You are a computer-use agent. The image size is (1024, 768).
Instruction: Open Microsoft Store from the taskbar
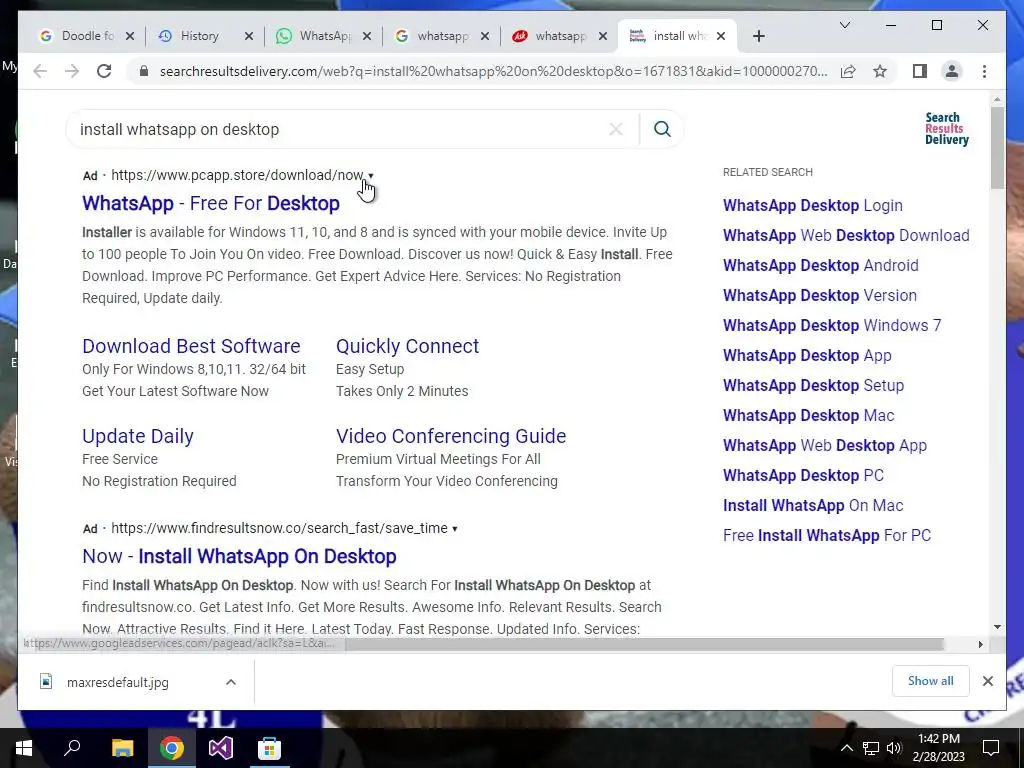(269, 748)
